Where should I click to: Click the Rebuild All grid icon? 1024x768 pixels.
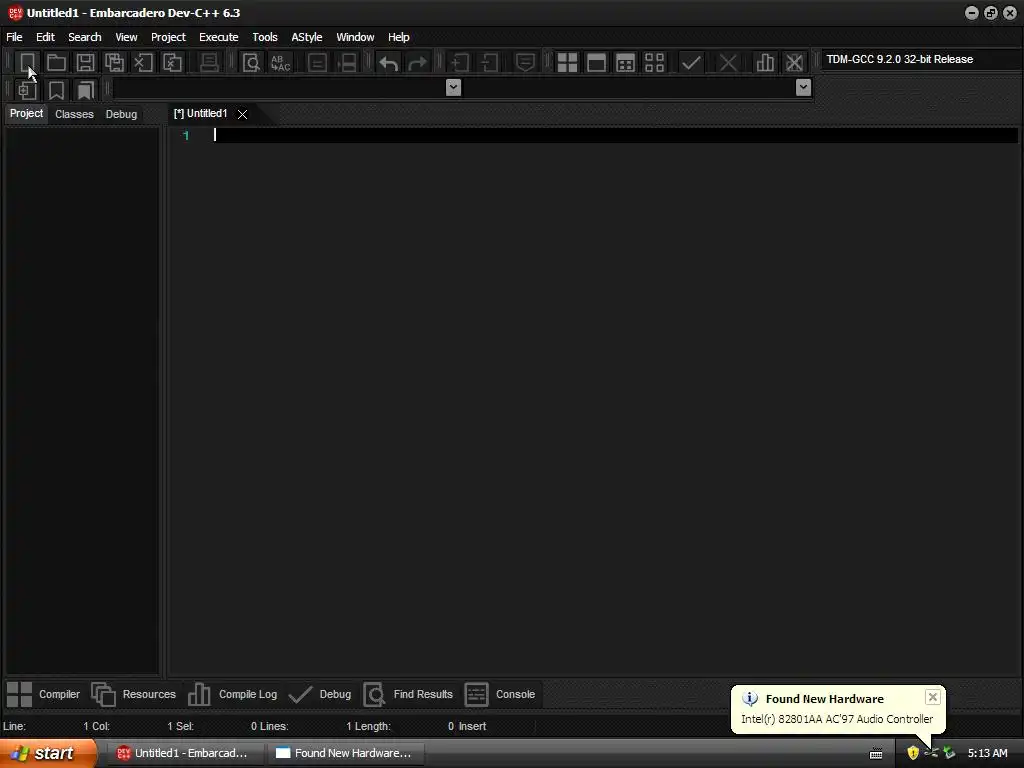[654, 63]
